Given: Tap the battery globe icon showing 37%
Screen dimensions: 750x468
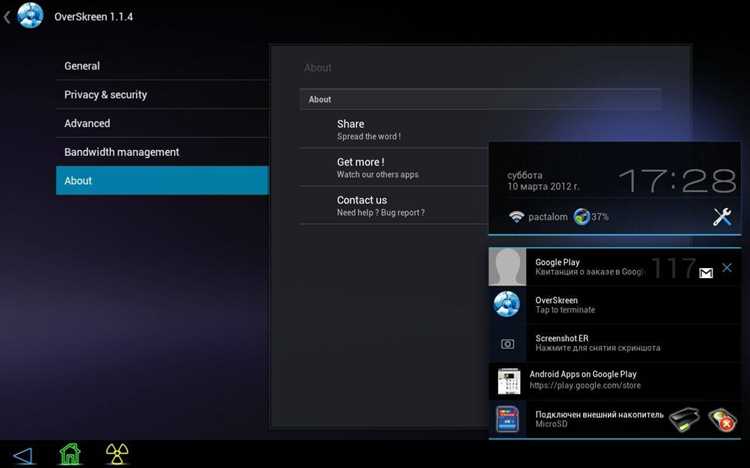Looking at the screenshot, I should pos(581,217).
